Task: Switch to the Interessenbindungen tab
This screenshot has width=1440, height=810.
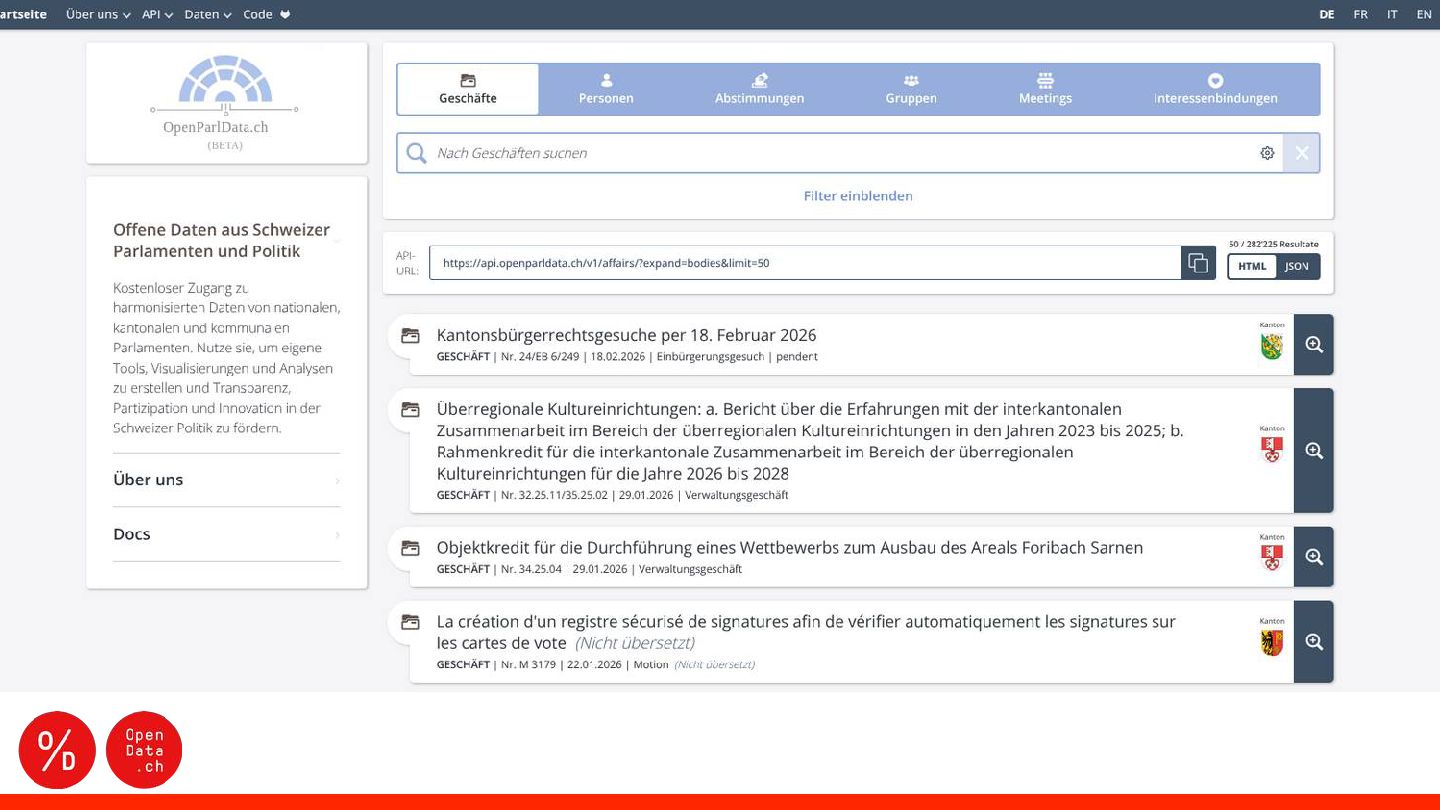Action: (1215, 89)
